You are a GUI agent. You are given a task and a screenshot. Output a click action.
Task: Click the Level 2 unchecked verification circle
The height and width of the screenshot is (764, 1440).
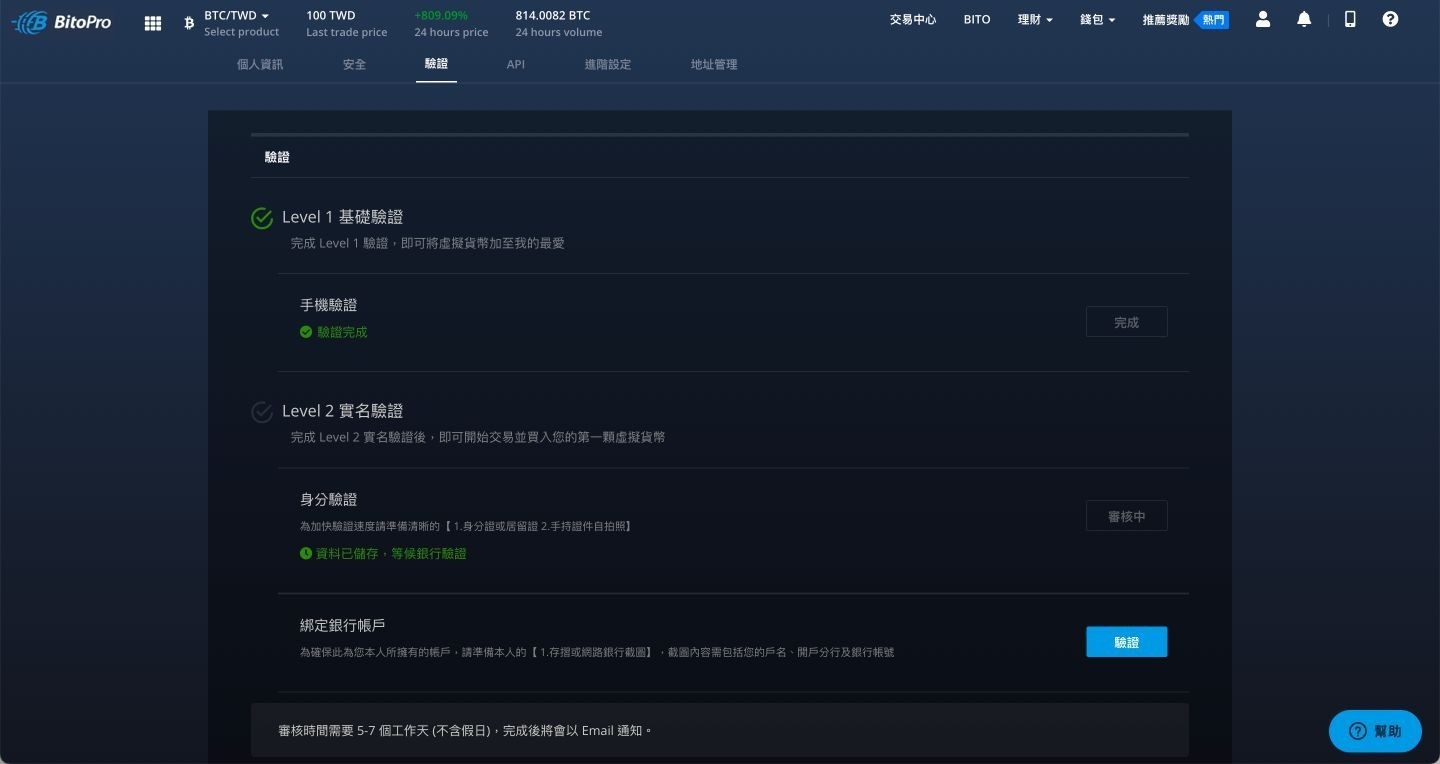tap(262, 412)
